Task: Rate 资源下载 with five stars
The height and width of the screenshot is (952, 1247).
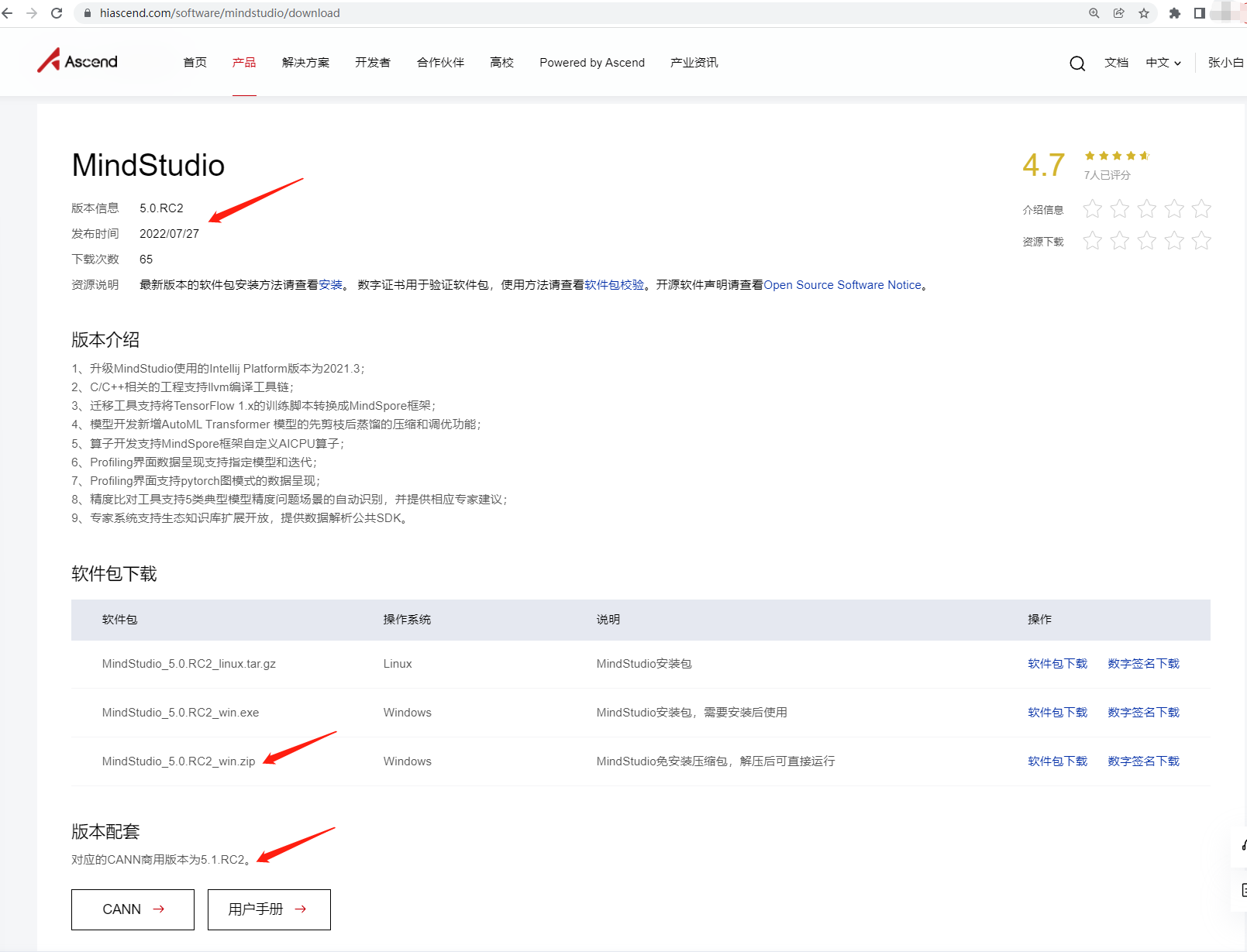Action: (1201, 241)
